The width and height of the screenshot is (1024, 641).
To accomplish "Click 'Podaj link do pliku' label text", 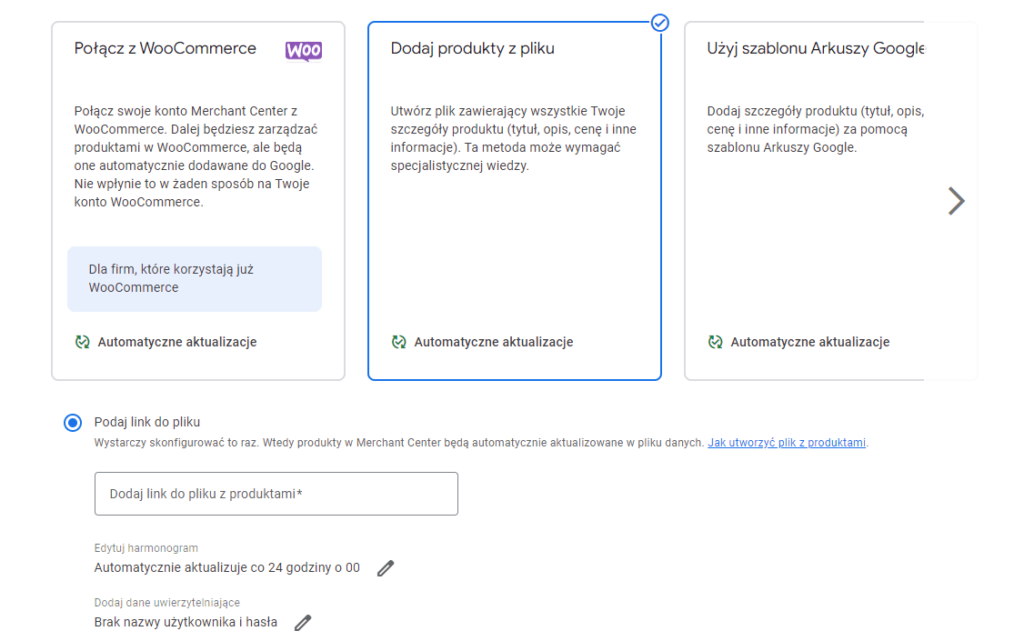I will click(147, 422).
